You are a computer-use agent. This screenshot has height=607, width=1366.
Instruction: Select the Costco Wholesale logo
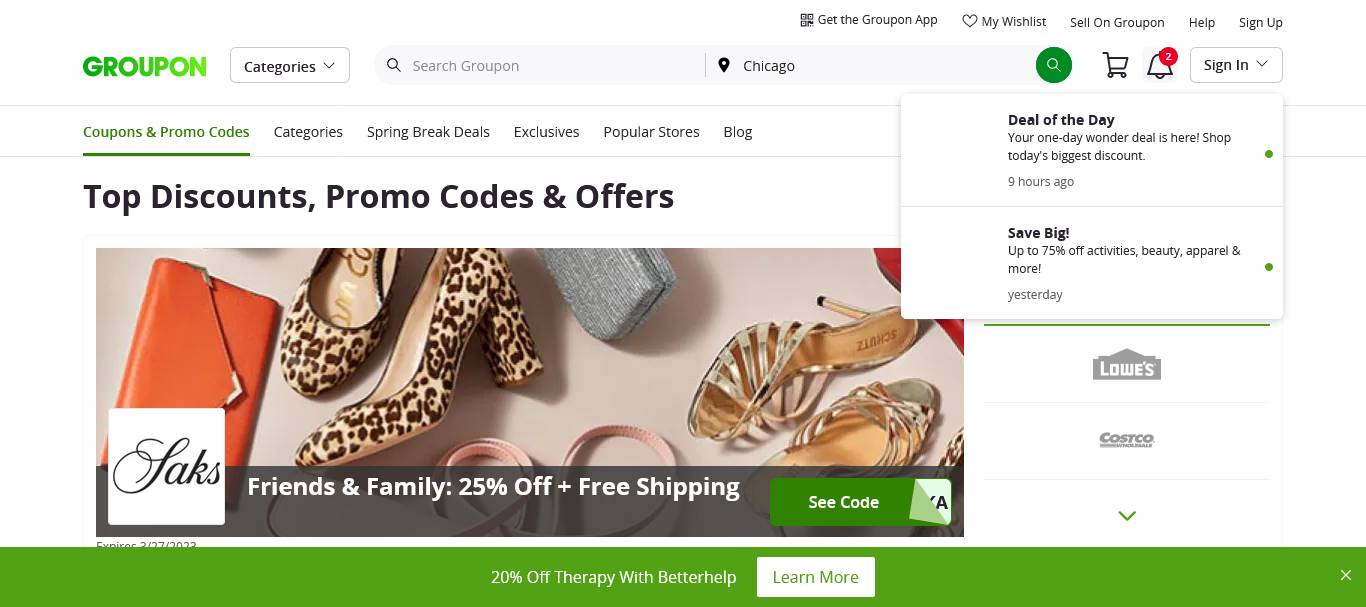tap(1127, 440)
